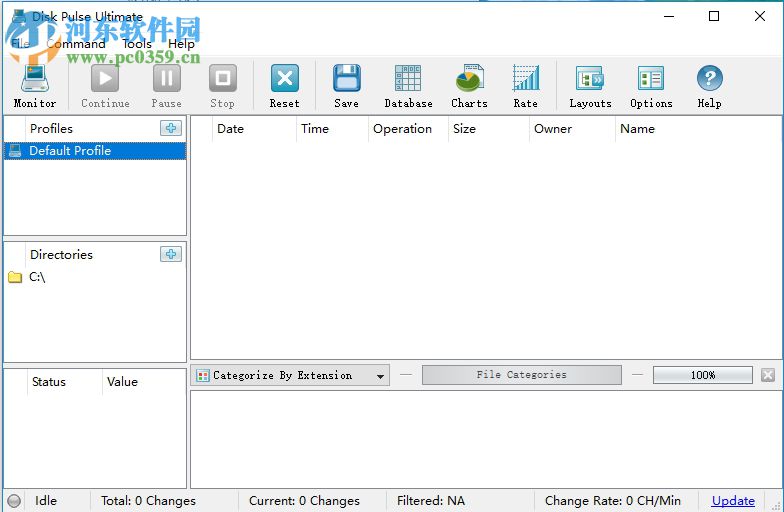Image resolution: width=784 pixels, height=512 pixels.
Task: Click the Continue play icon
Action: pyautogui.click(x=105, y=79)
